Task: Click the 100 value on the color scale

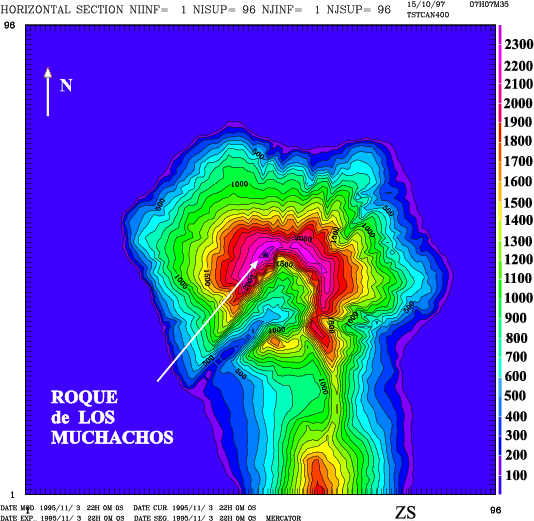Action: (516, 475)
